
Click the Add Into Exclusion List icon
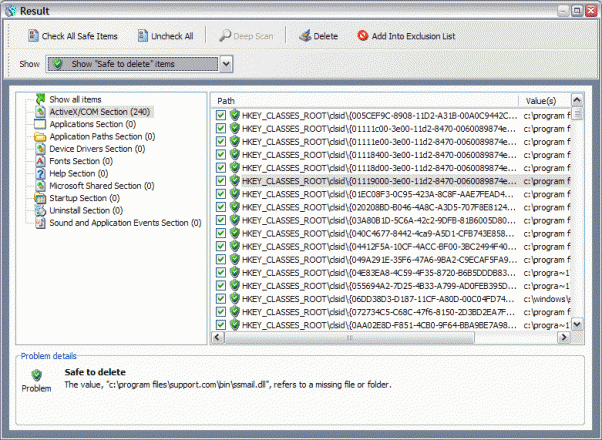[362, 36]
